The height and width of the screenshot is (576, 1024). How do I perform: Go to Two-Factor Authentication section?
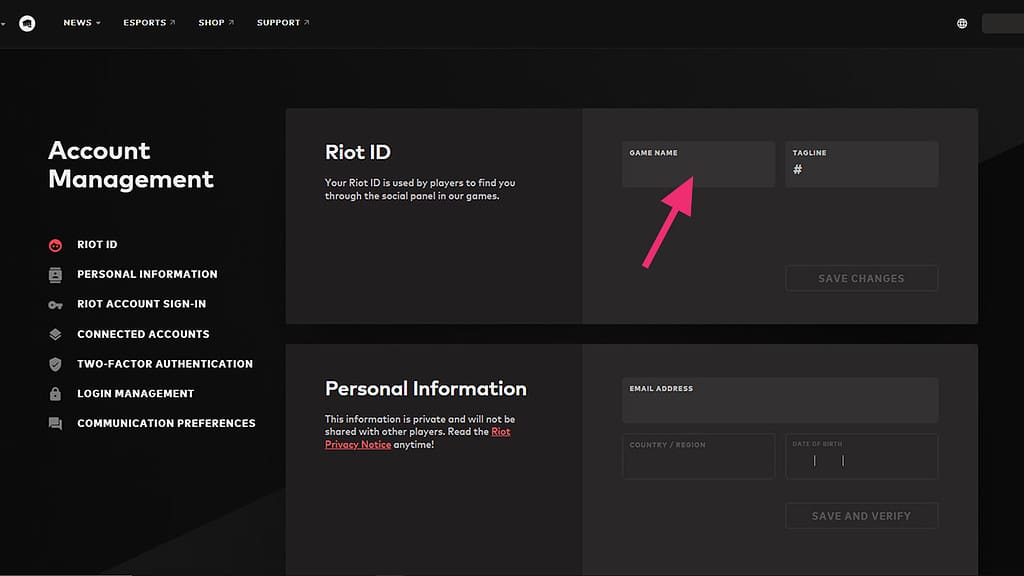[165, 364]
